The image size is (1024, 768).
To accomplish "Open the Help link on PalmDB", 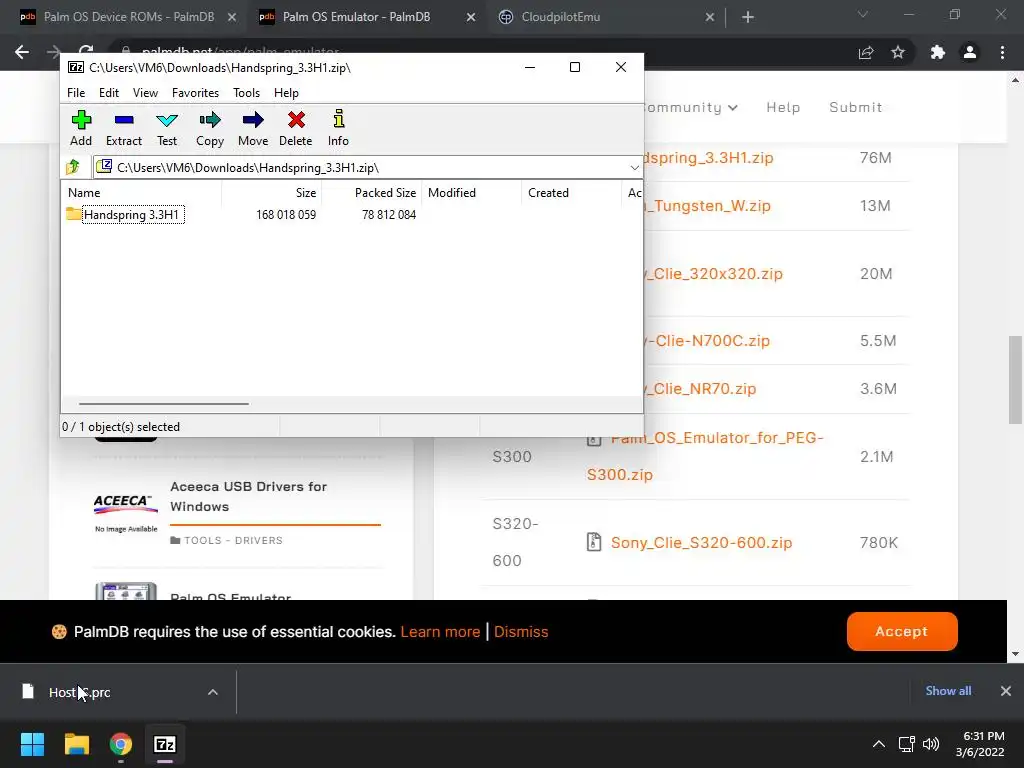I will point(783,107).
